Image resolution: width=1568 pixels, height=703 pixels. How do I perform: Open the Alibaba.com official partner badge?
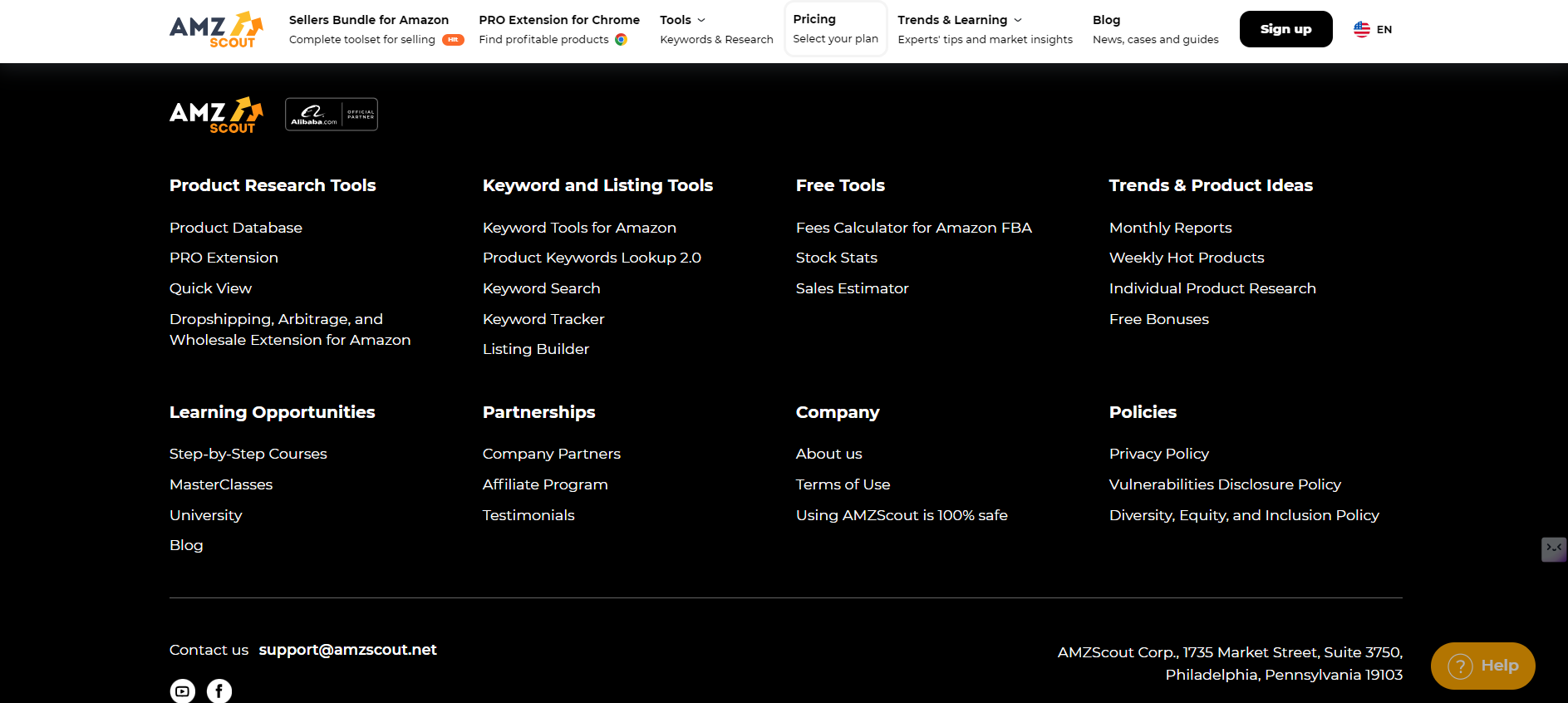[x=332, y=115]
